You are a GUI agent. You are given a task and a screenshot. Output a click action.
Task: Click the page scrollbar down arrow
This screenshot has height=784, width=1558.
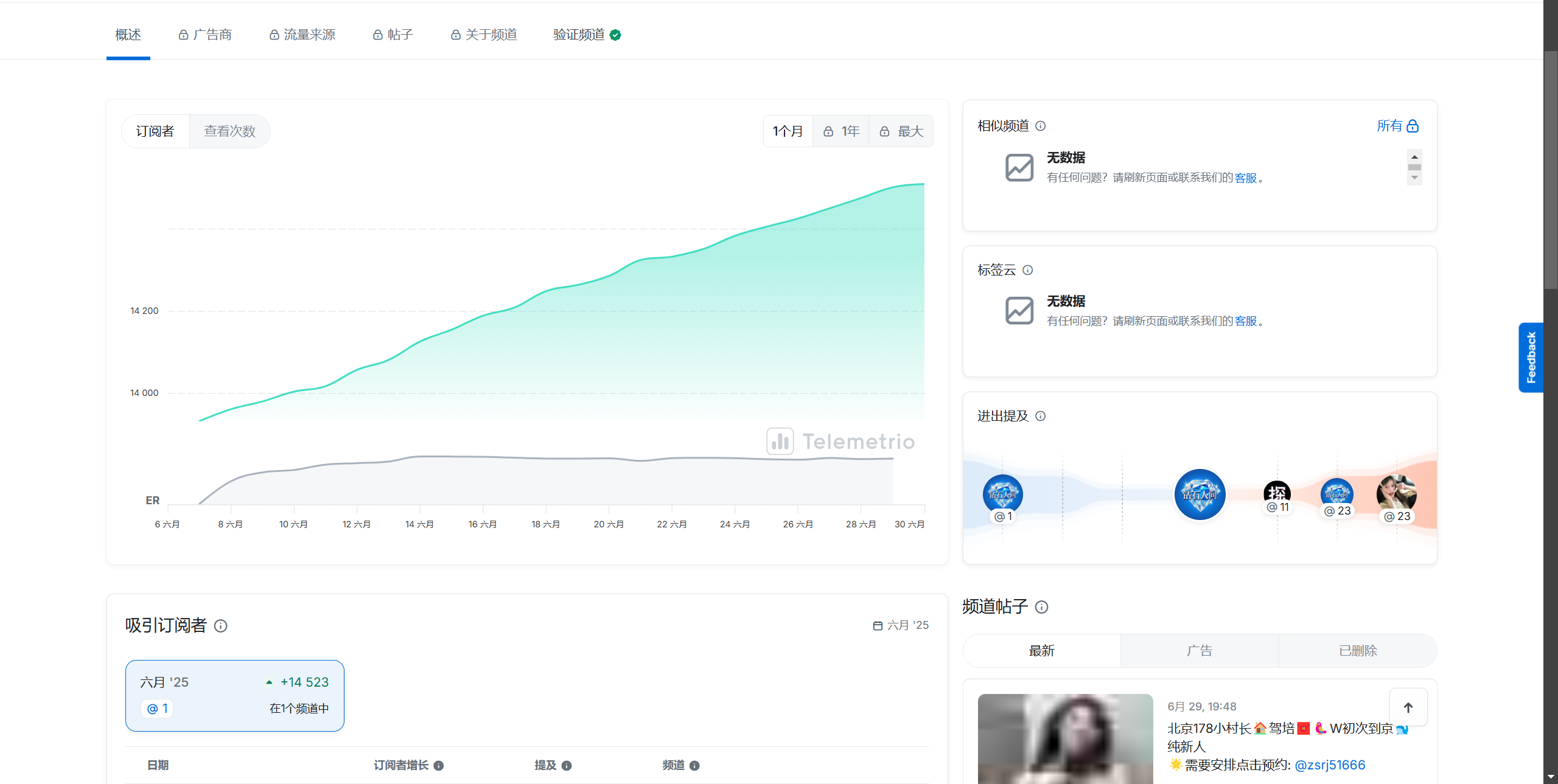1551,777
